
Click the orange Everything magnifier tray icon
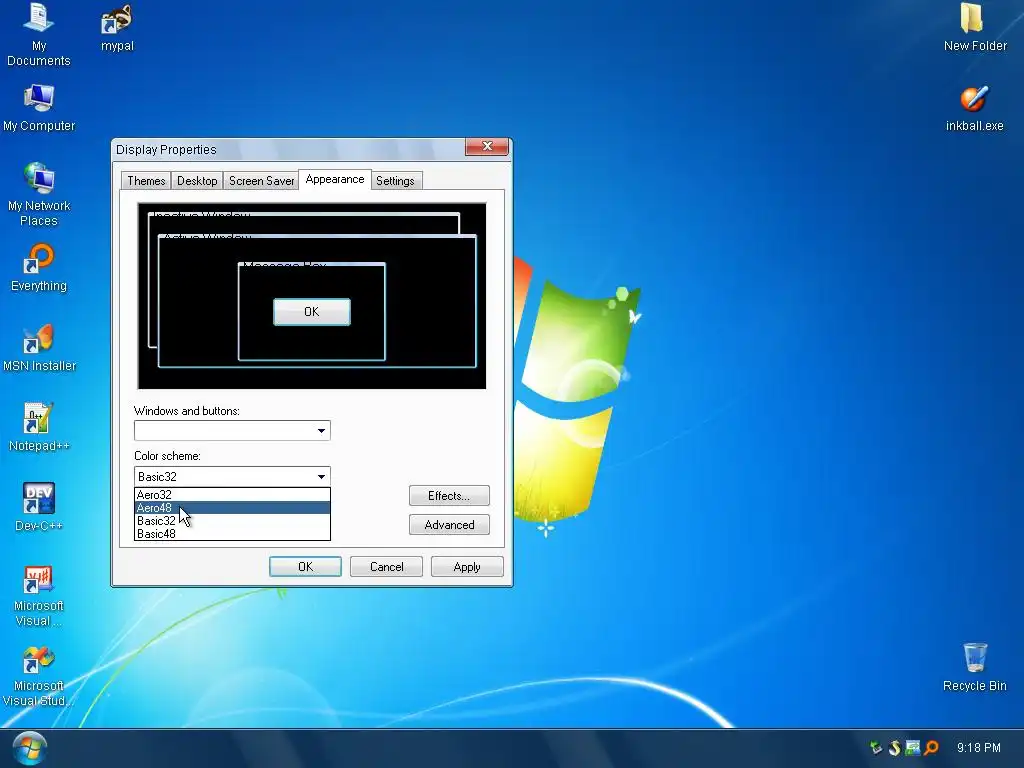coord(931,748)
